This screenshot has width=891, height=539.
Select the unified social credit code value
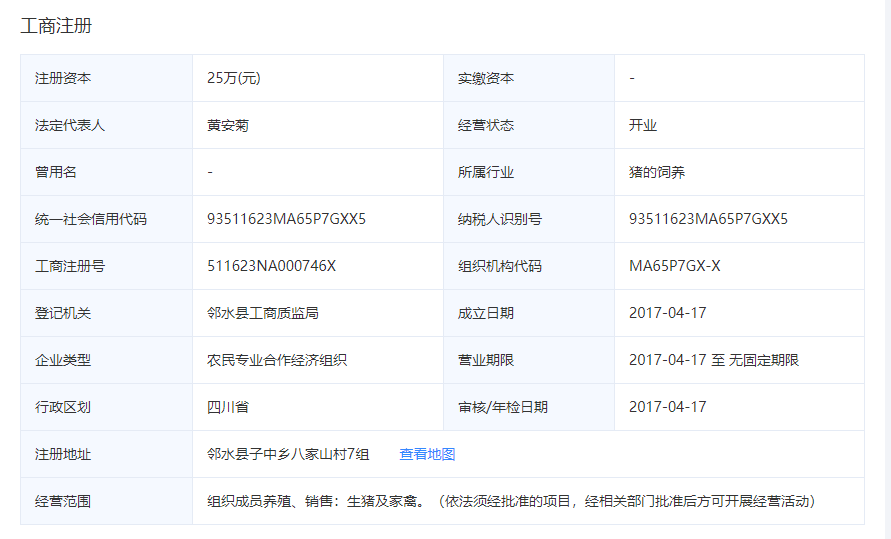click(286, 219)
